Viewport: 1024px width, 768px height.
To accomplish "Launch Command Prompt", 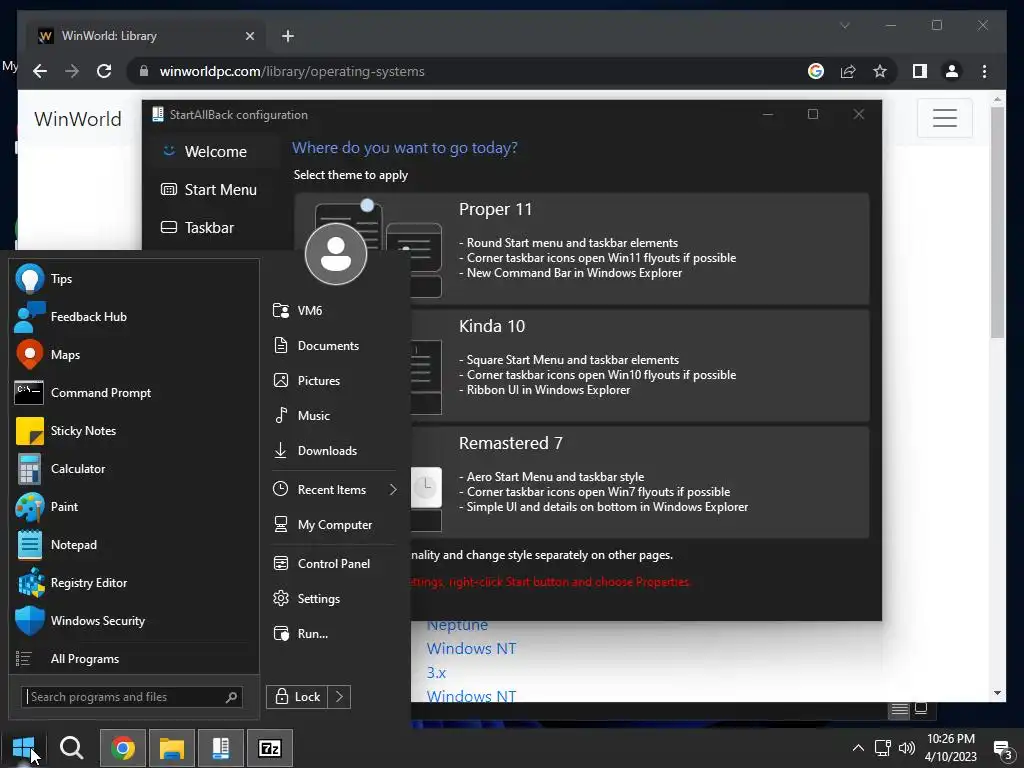I will click(x=134, y=392).
